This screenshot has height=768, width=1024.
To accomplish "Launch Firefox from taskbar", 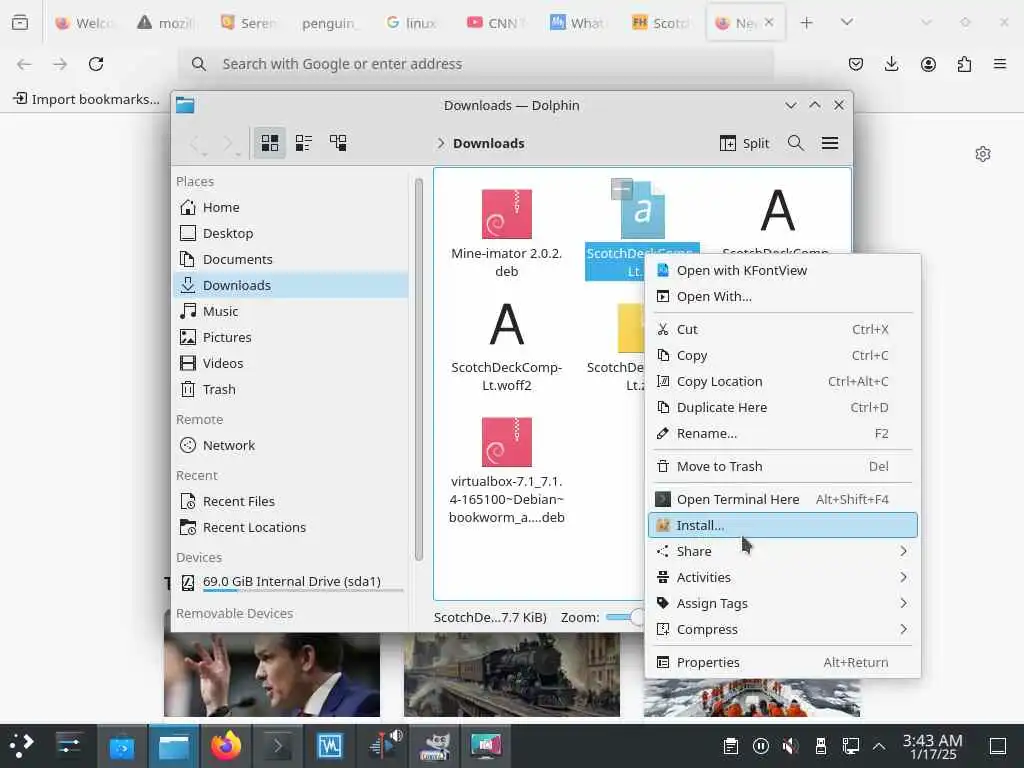I will coord(226,745).
